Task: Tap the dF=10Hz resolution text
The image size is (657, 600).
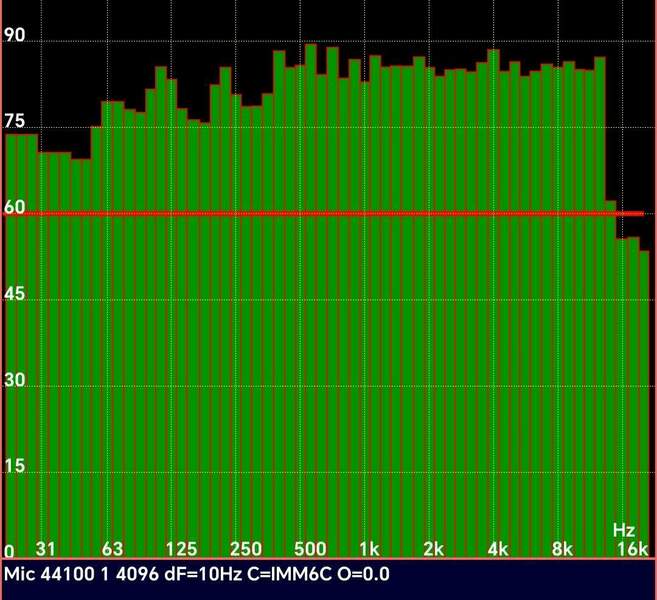Action: [x=203, y=574]
